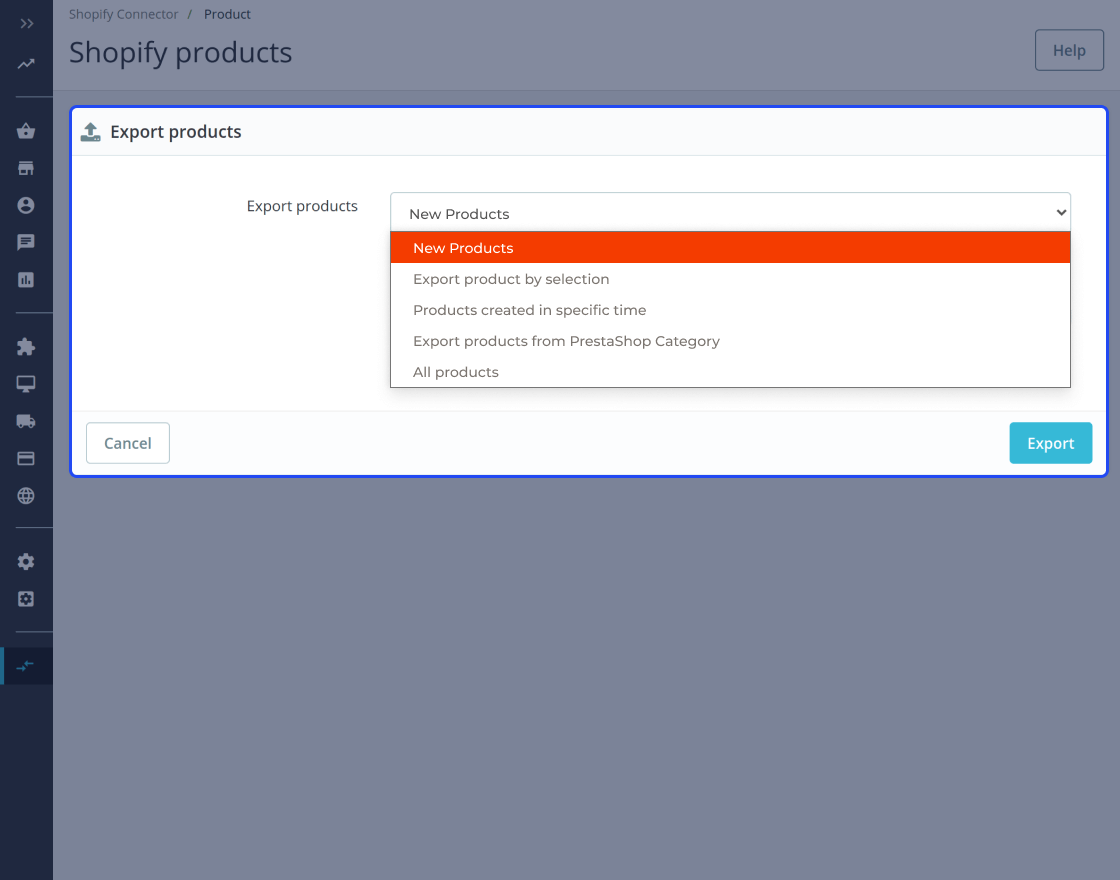The height and width of the screenshot is (880, 1120).
Task: Choose Products created in specific time
Action: 730,310
